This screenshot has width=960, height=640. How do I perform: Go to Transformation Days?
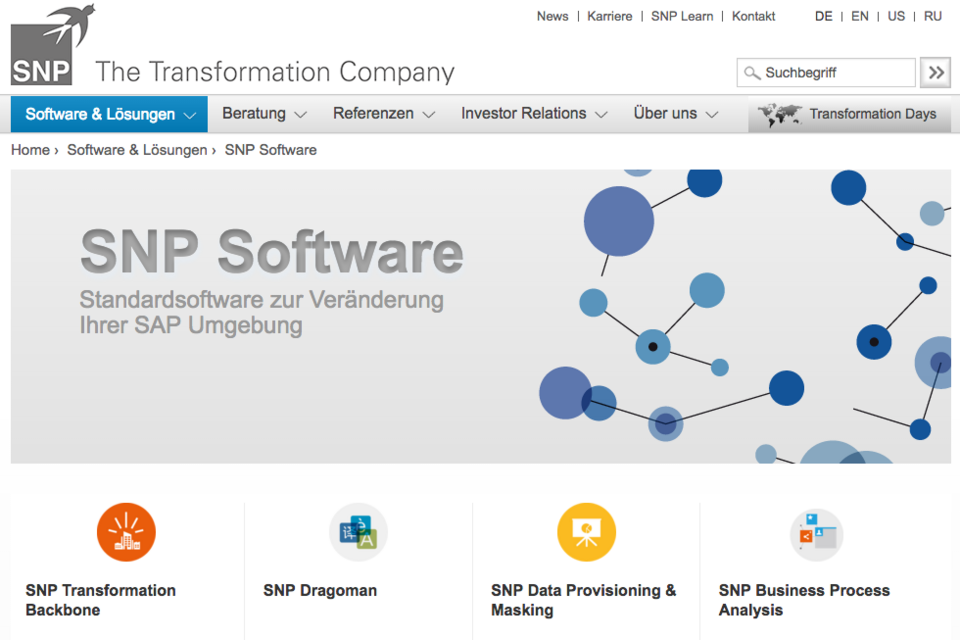pos(849,114)
